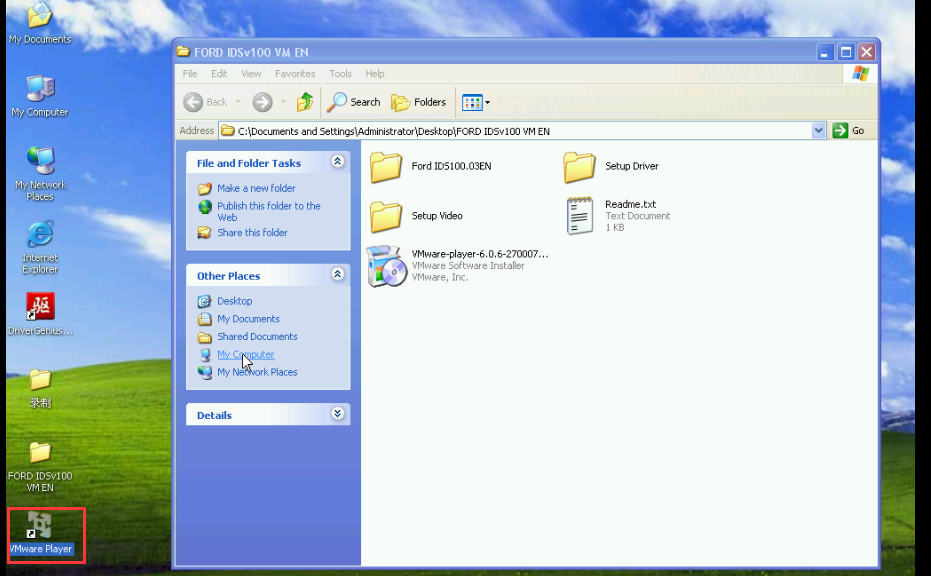Maximize the FORD IDSv100 VM EN window

(x=846, y=52)
